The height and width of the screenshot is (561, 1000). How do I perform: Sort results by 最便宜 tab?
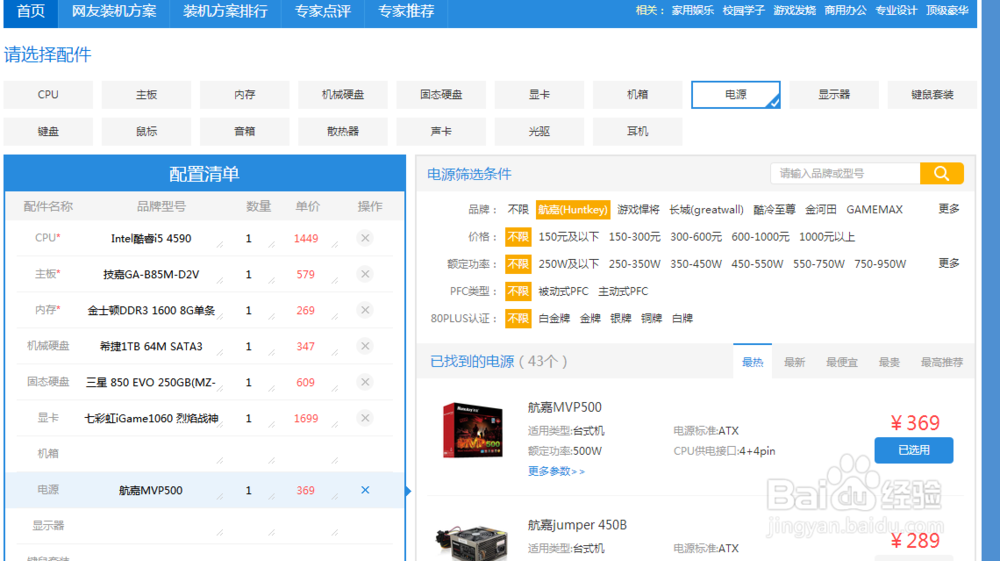(842, 362)
